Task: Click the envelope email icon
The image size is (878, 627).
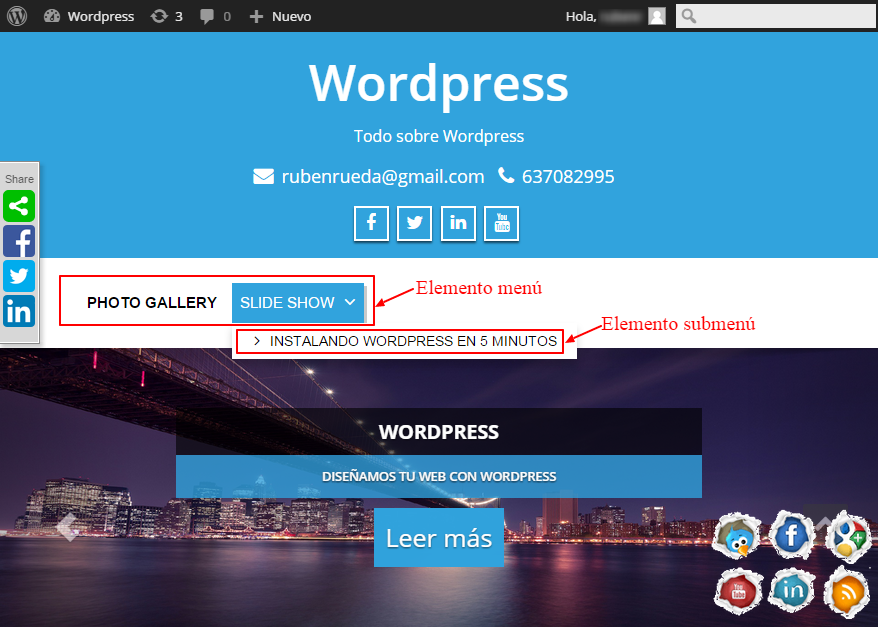Action: point(263,176)
